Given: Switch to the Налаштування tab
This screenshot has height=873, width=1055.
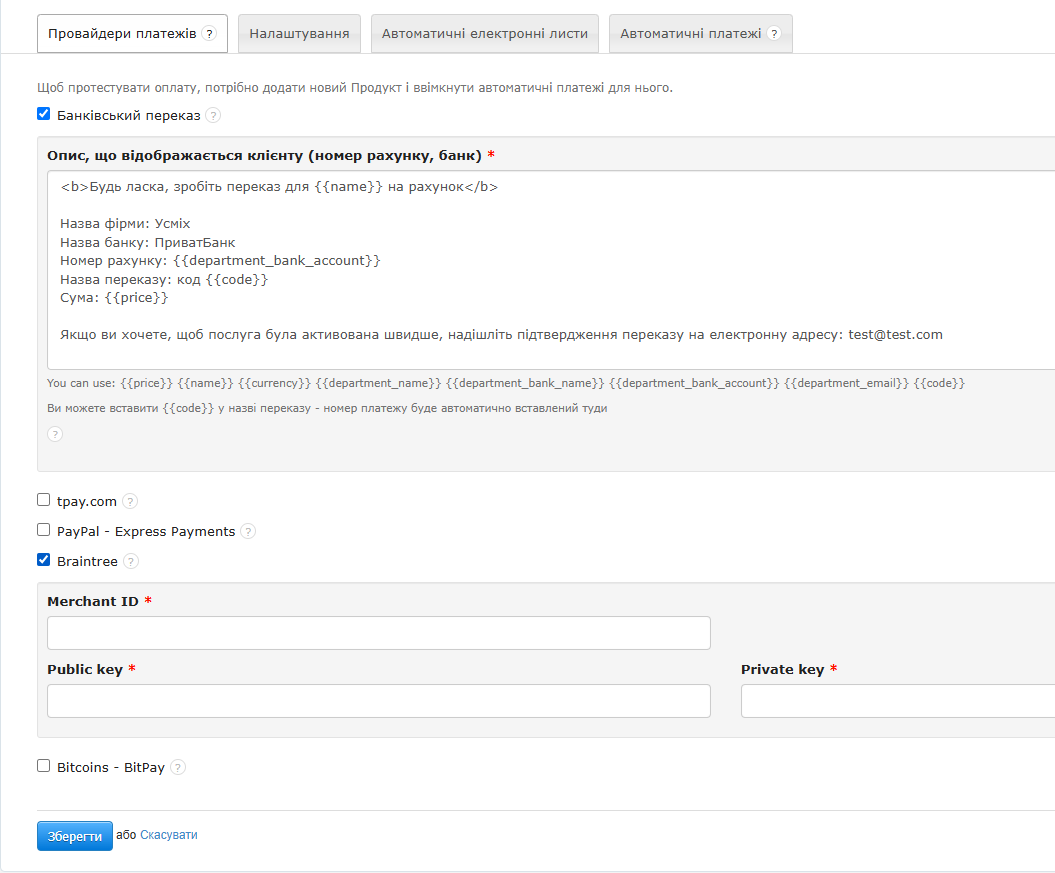Looking at the screenshot, I should pos(299,34).
